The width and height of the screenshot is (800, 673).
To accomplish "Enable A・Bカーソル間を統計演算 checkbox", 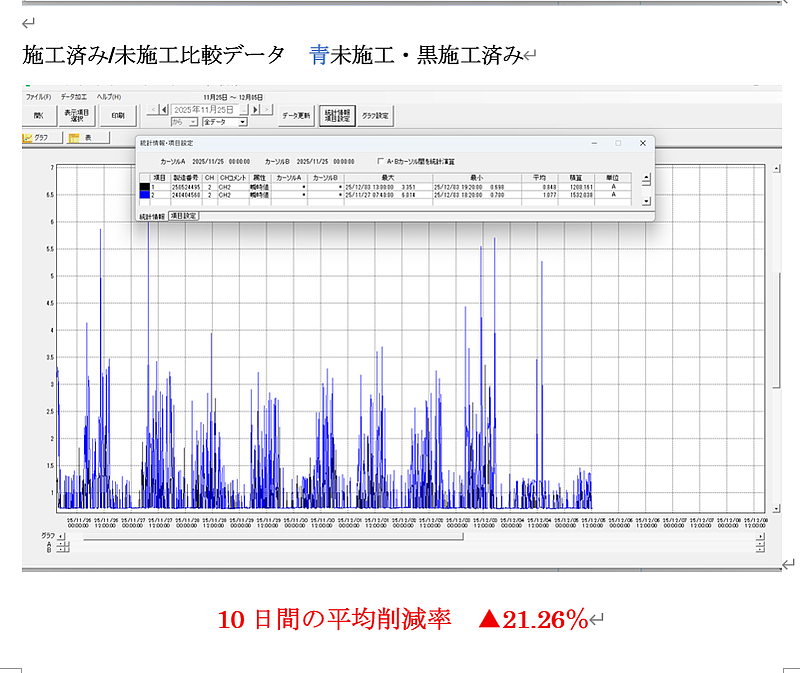I will click(380, 160).
